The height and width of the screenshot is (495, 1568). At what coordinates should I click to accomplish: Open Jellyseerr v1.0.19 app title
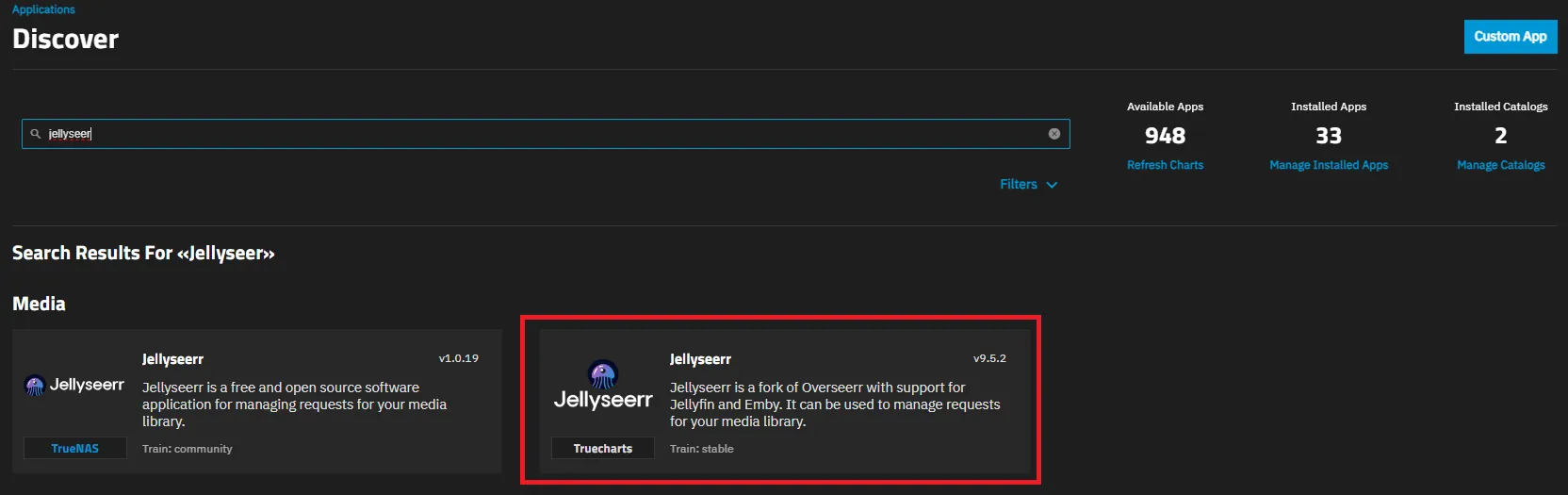click(x=172, y=359)
